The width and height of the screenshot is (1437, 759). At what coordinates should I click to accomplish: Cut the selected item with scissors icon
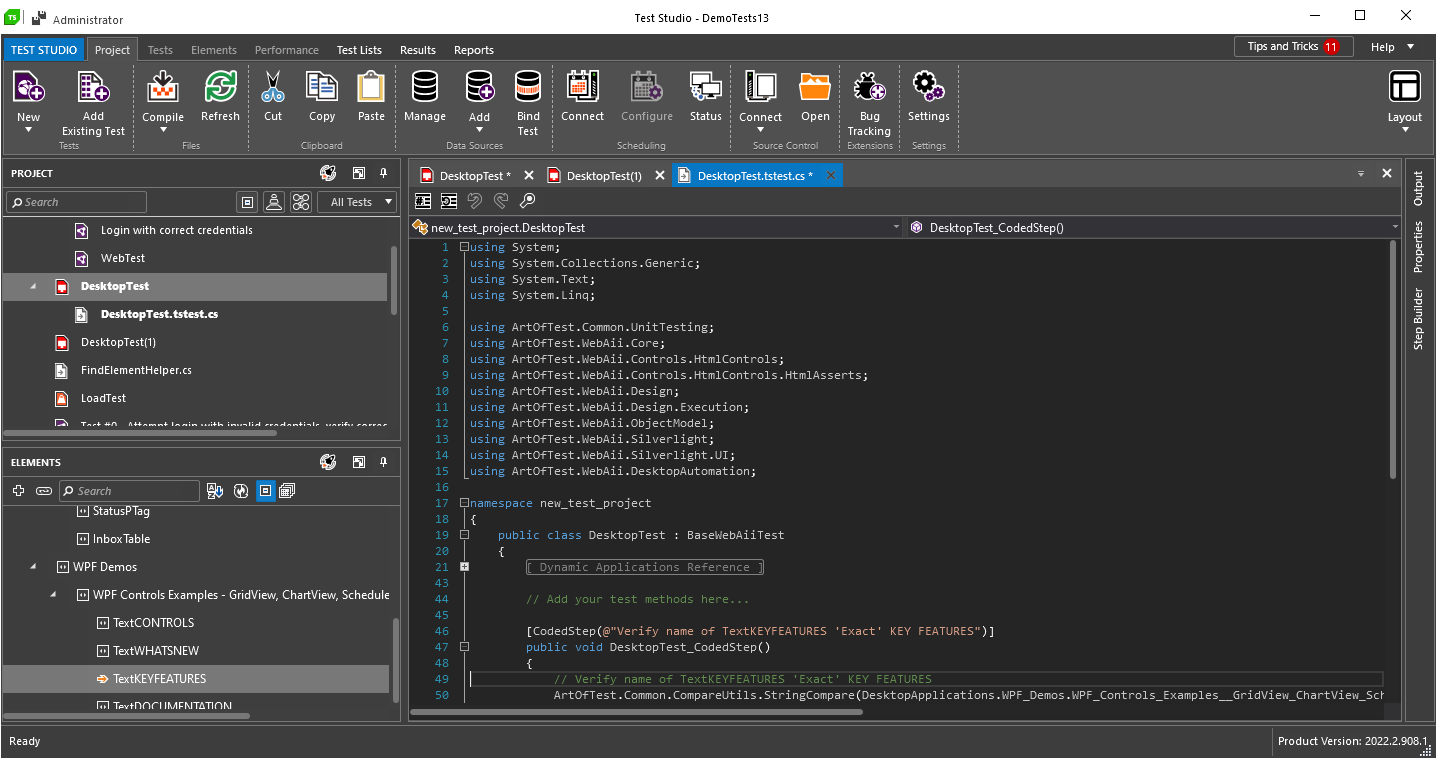272,87
